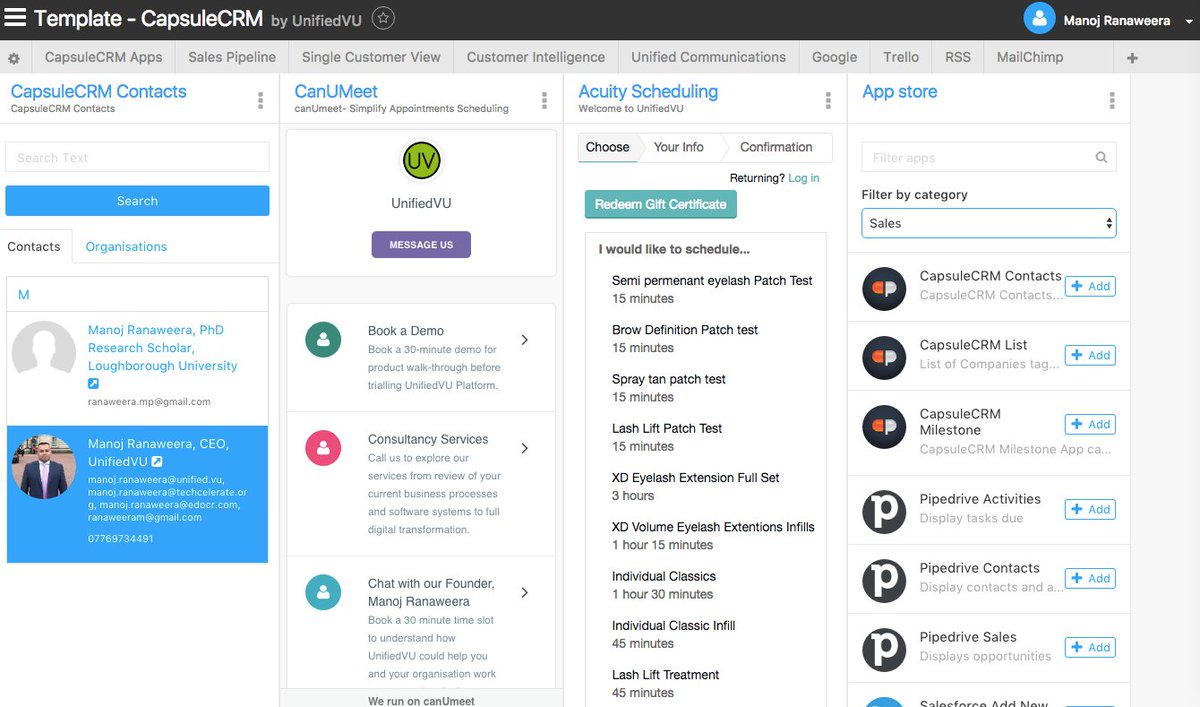Open the Filter by category dropdown

tap(988, 222)
